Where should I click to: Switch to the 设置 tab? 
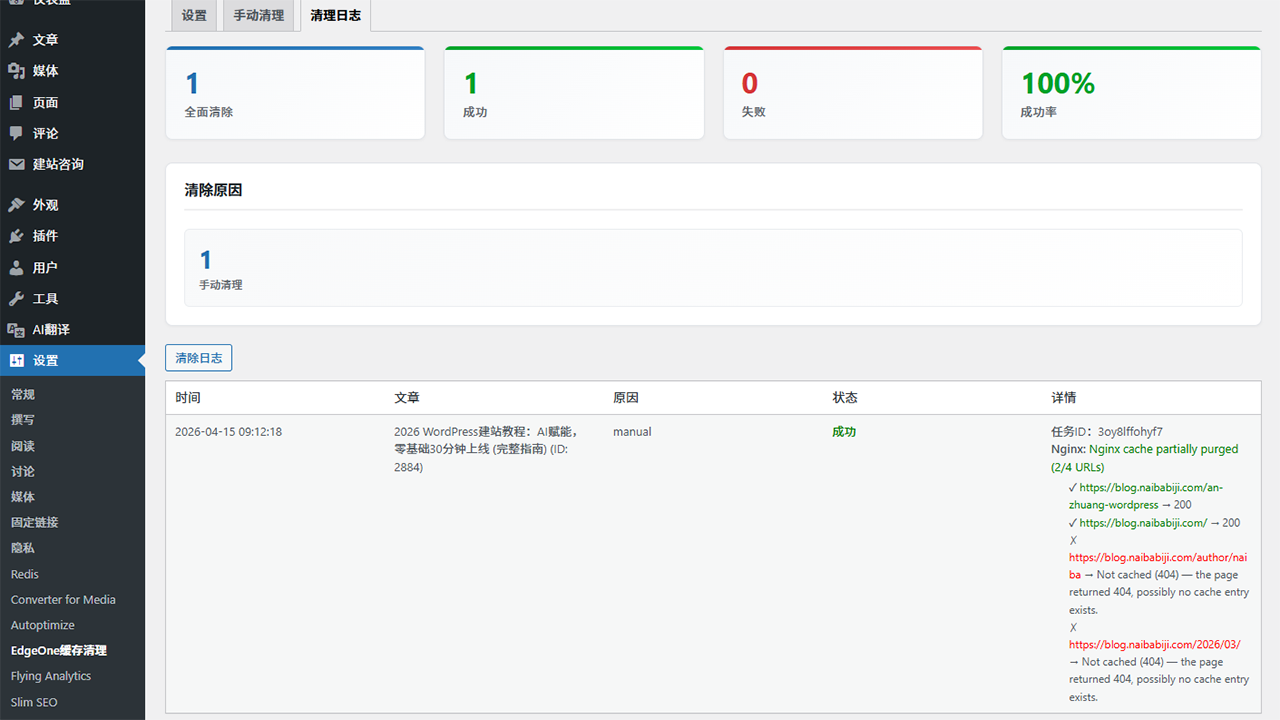pos(194,16)
